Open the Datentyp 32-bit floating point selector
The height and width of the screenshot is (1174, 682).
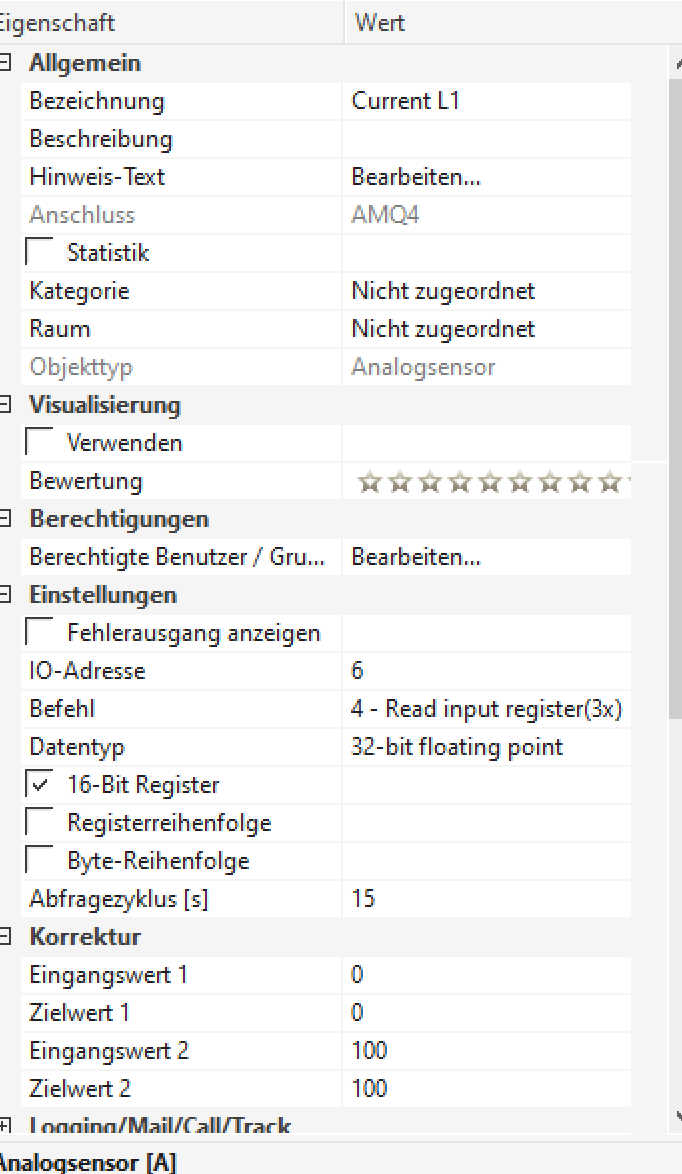486,747
